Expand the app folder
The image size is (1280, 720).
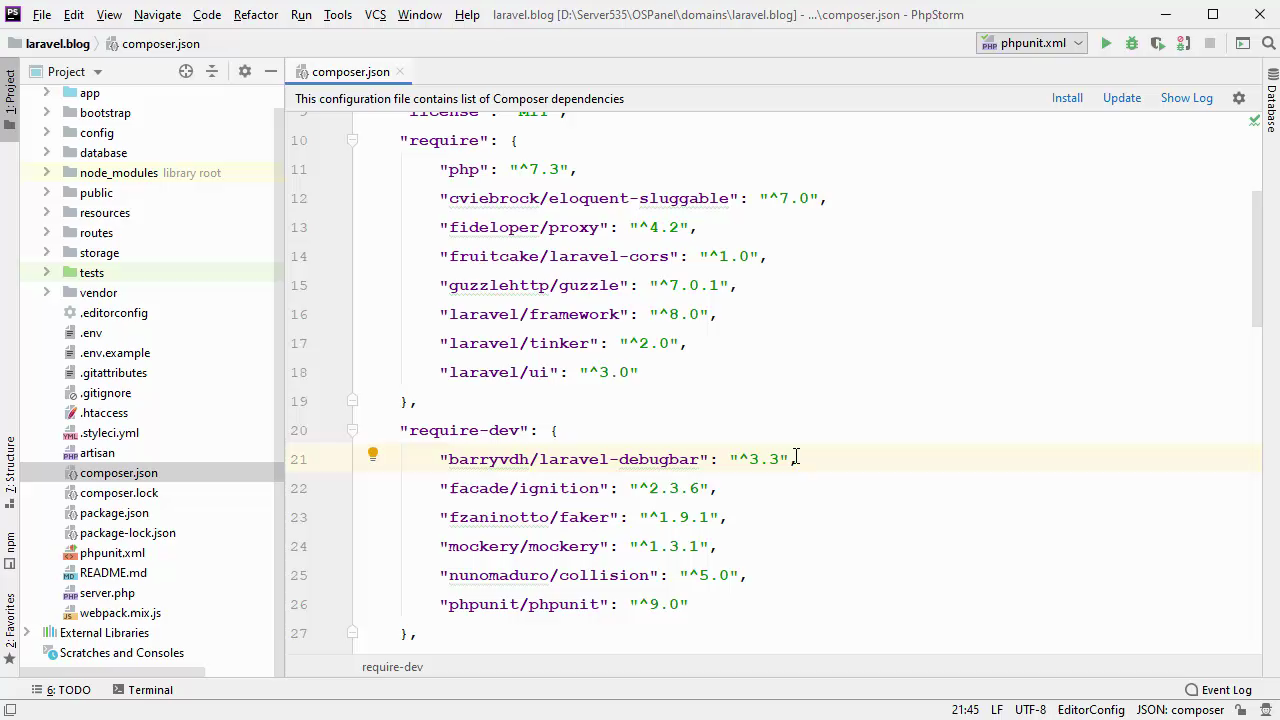(x=46, y=92)
